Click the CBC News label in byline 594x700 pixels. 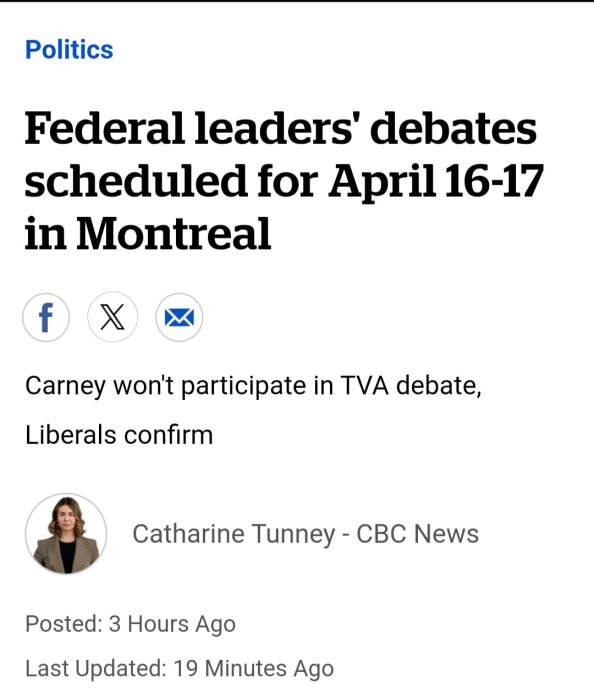(x=417, y=534)
